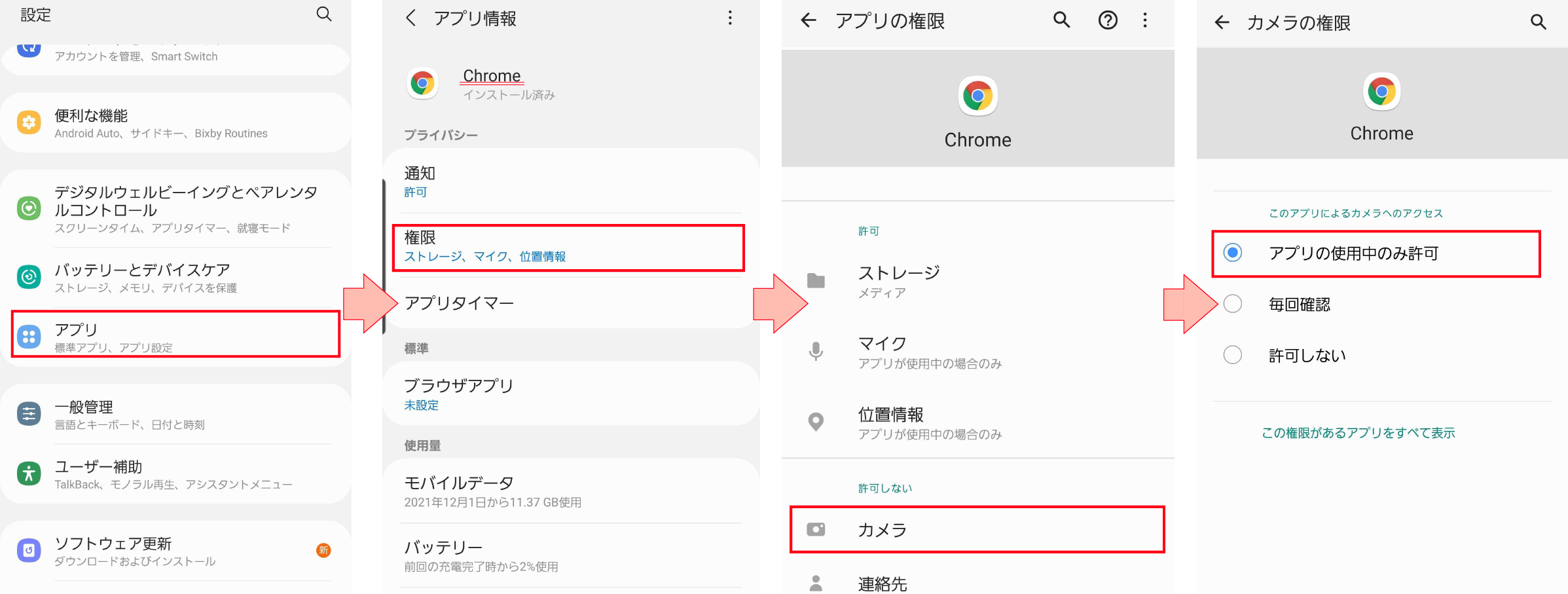Select アプリの使用中のみ許可 radio button
Screen dimensions: 1568x594
[1233, 253]
